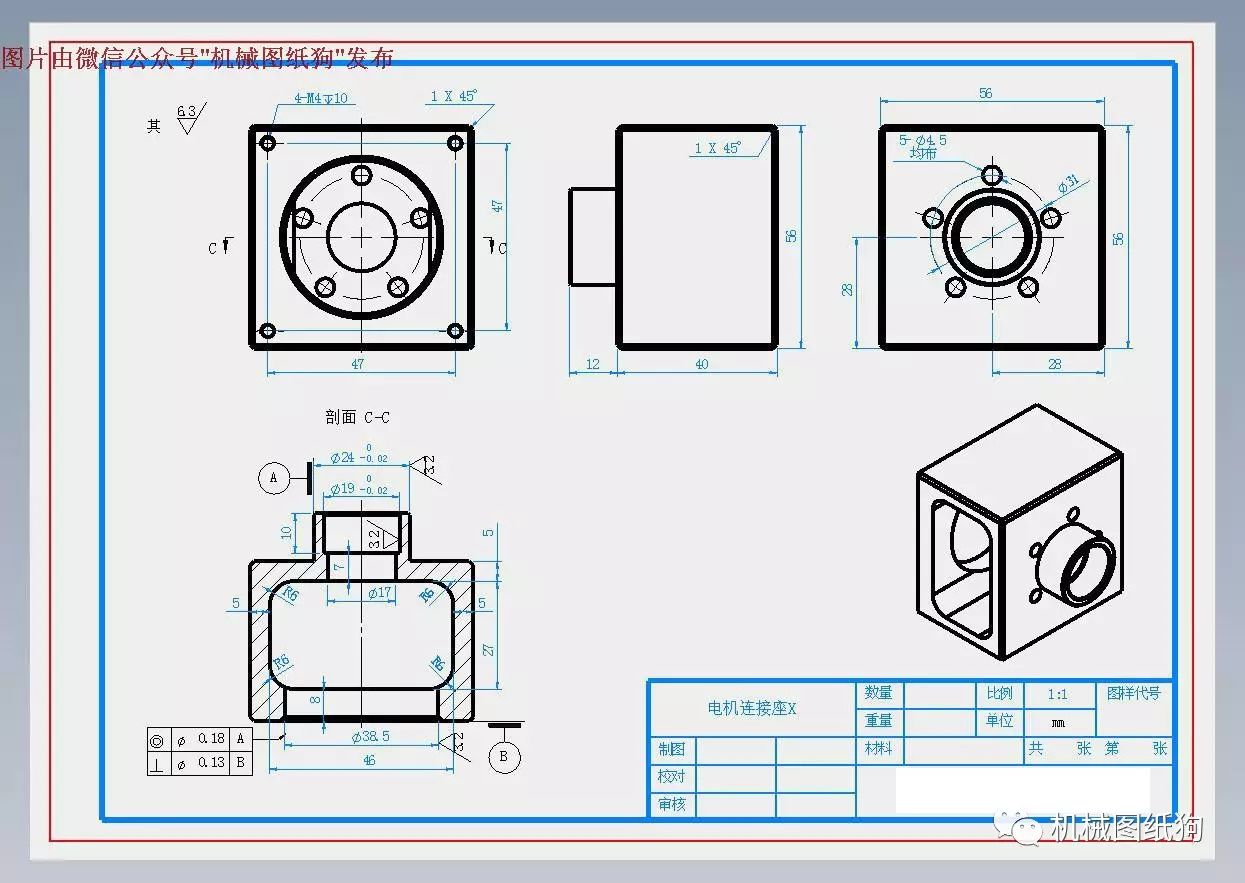Click the '6.3' surface roughness symbol

[189, 118]
